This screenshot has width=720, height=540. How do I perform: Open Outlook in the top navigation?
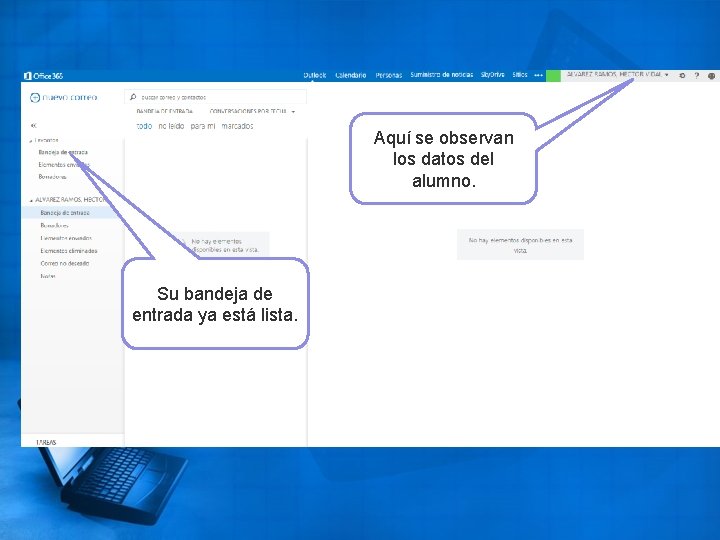tap(315, 75)
